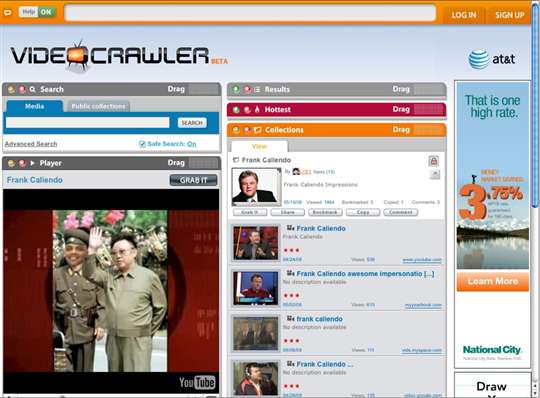Viewport: 540px width, 398px height.
Task: Open the Advanced Search link
Action: 31,144
